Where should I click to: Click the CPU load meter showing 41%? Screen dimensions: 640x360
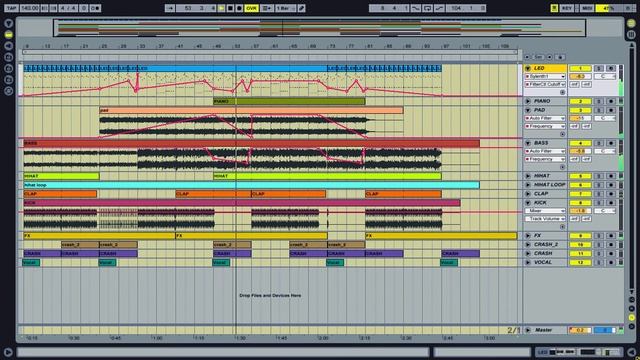(x=608, y=8)
